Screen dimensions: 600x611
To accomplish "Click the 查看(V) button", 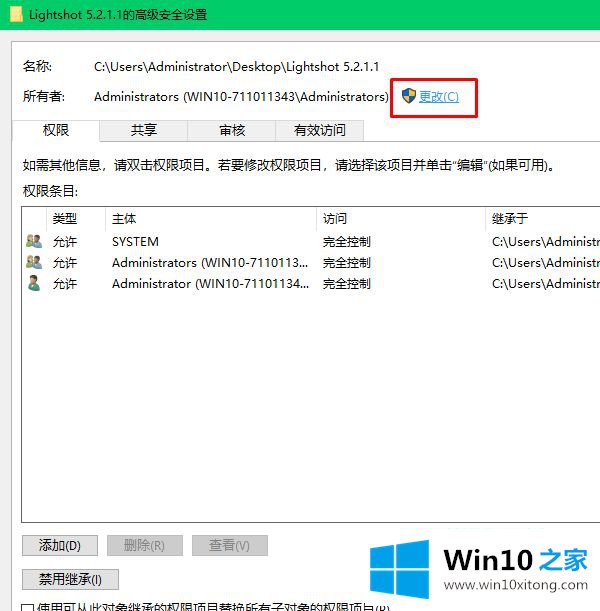I will pyautogui.click(x=229, y=545).
